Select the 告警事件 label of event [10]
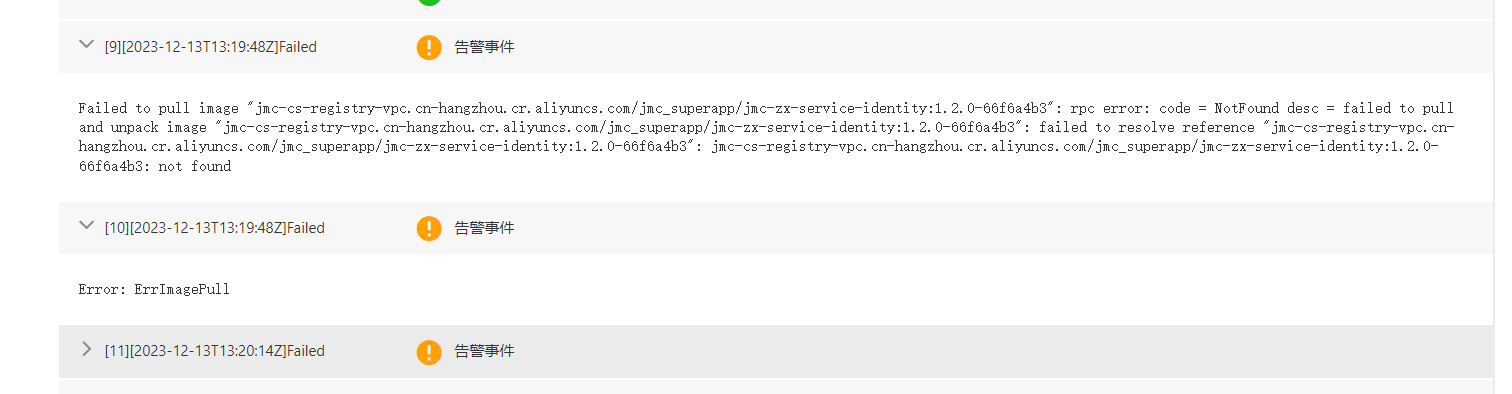Screen dimensions: 1512x394 tap(484, 227)
